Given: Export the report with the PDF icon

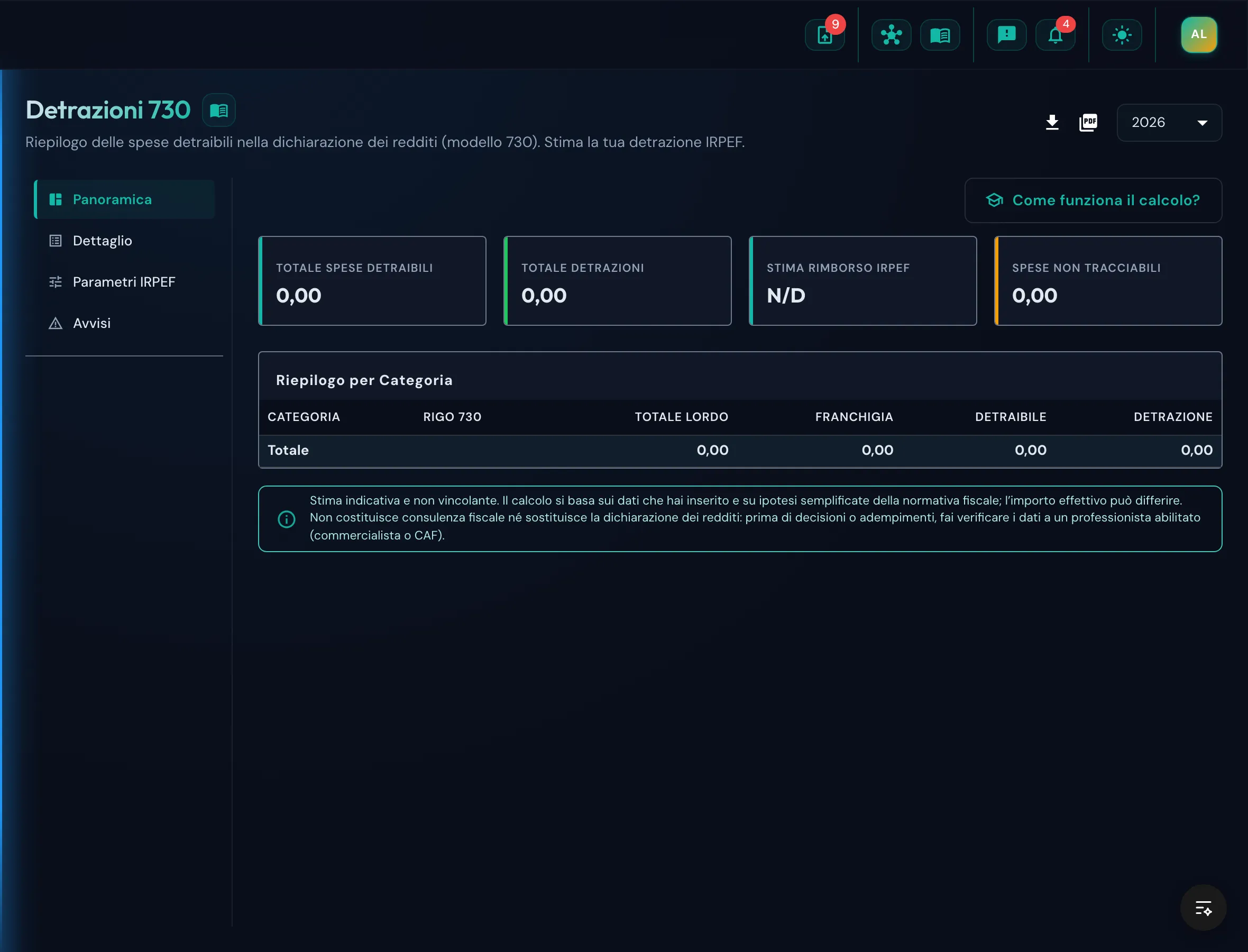Looking at the screenshot, I should point(1088,122).
